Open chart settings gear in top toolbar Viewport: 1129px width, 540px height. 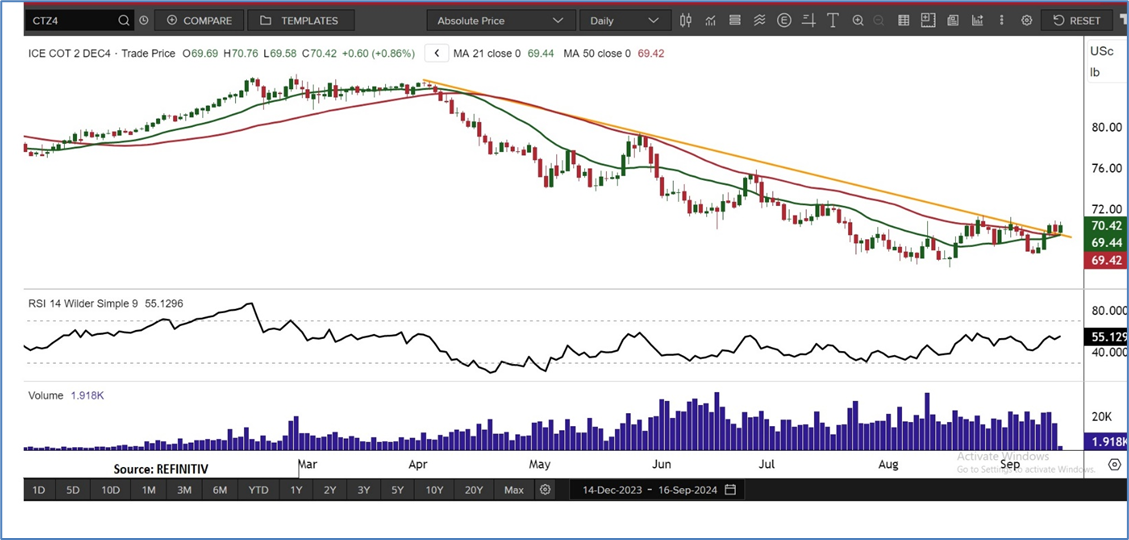point(1027,21)
